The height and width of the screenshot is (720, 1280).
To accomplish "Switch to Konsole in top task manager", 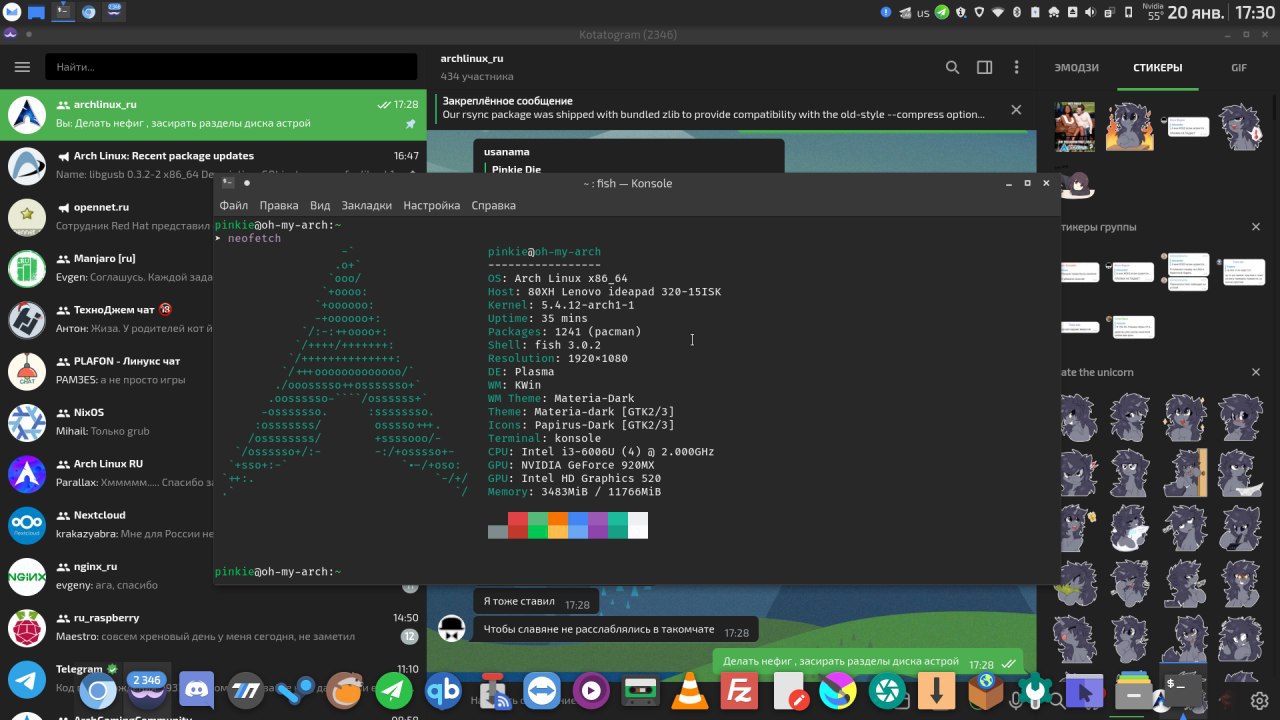I will [x=62, y=12].
